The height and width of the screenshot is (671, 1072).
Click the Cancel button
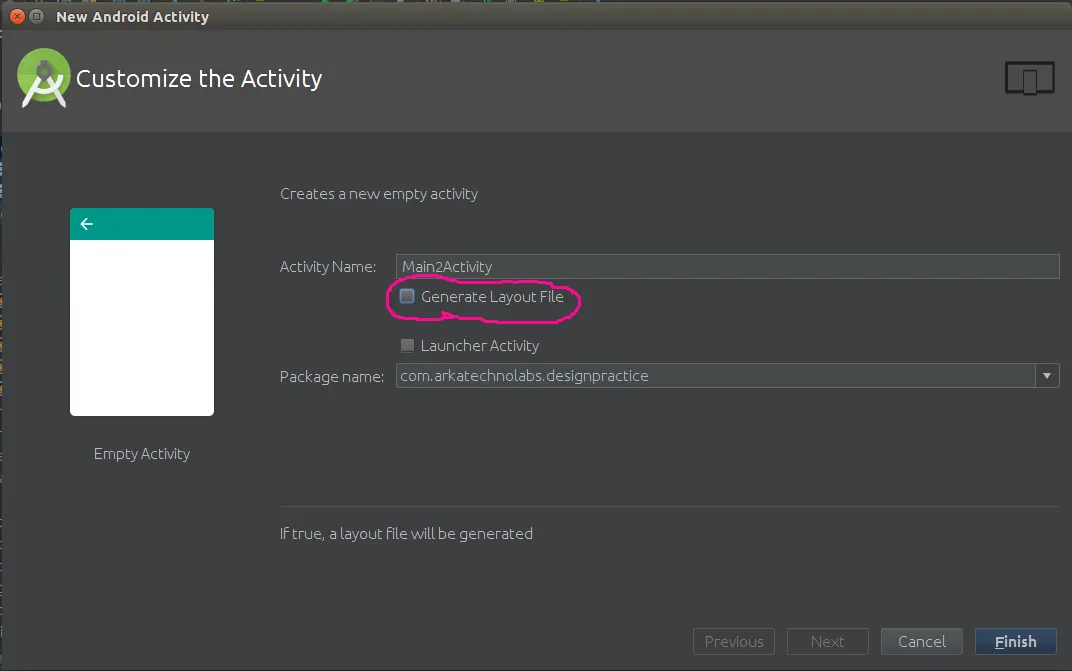(922, 642)
